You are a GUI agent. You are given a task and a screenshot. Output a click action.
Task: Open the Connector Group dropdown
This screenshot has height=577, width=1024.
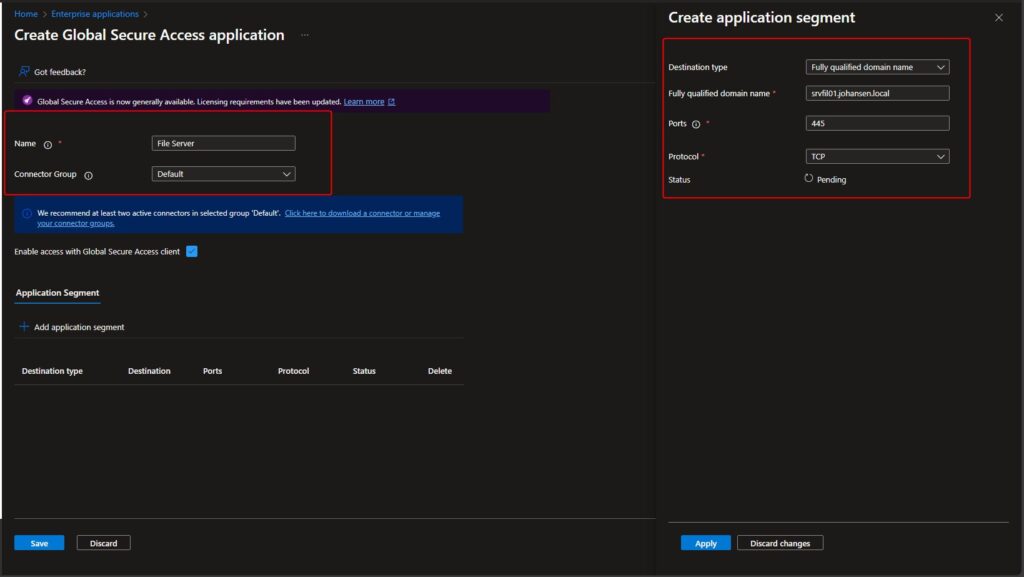(x=223, y=174)
